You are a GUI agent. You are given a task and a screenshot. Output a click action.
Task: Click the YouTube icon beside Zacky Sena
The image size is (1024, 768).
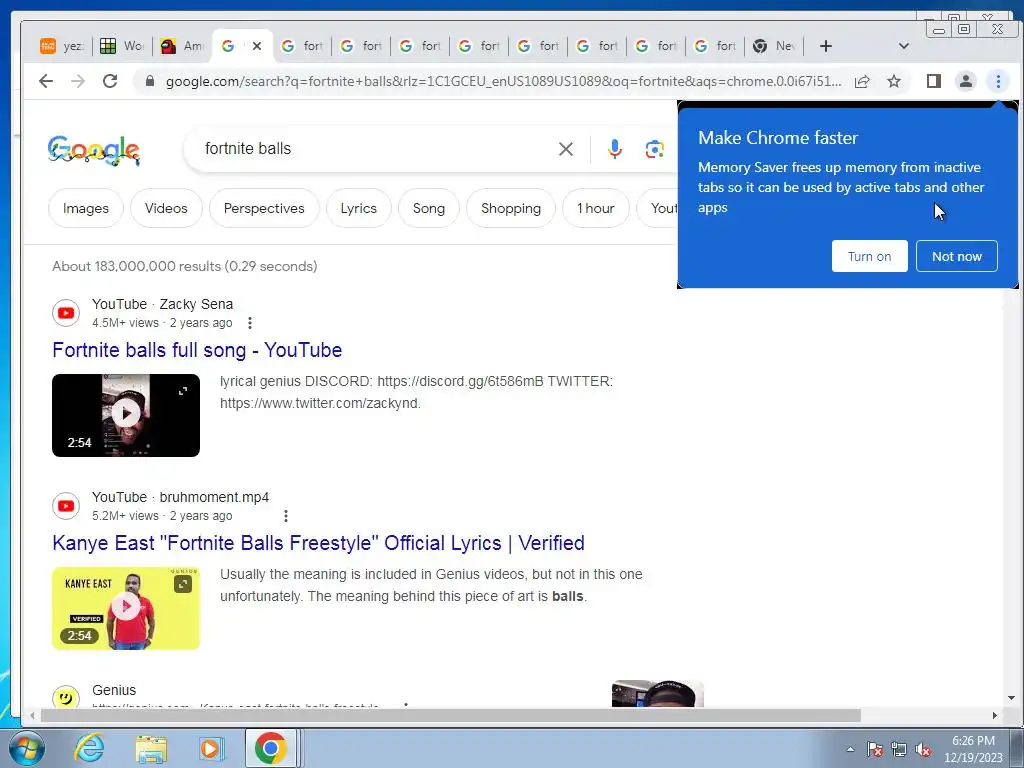click(x=66, y=313)
